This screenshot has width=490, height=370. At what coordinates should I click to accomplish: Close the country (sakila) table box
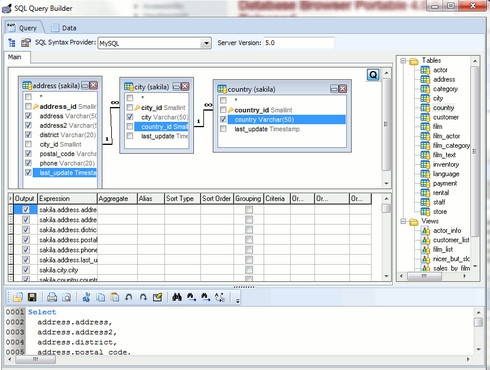pyautogui.click(x=342, y=88)
